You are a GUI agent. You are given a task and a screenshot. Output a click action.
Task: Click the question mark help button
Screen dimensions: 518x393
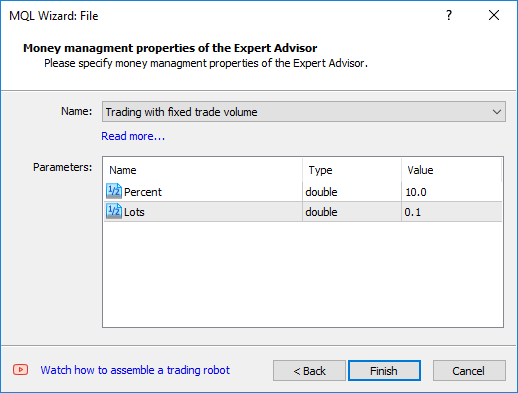click(449, 15)
